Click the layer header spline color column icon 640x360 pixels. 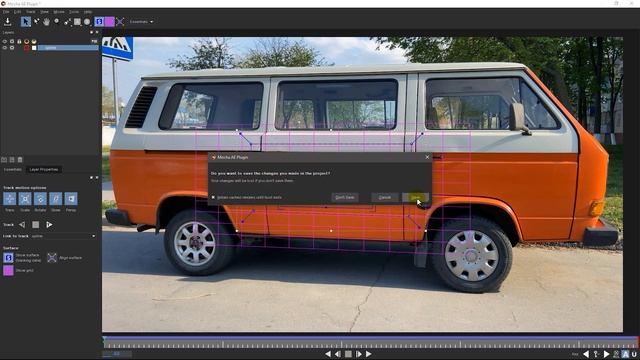(27, 42)
